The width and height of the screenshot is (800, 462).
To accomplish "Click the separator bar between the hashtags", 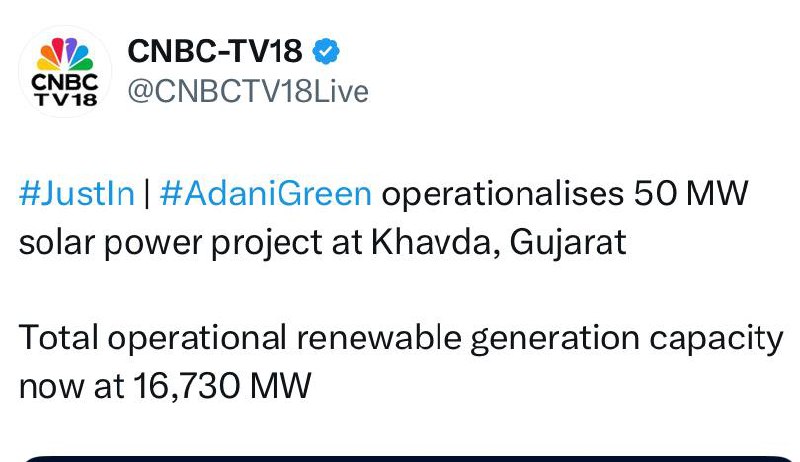I will tap(146, 194).
